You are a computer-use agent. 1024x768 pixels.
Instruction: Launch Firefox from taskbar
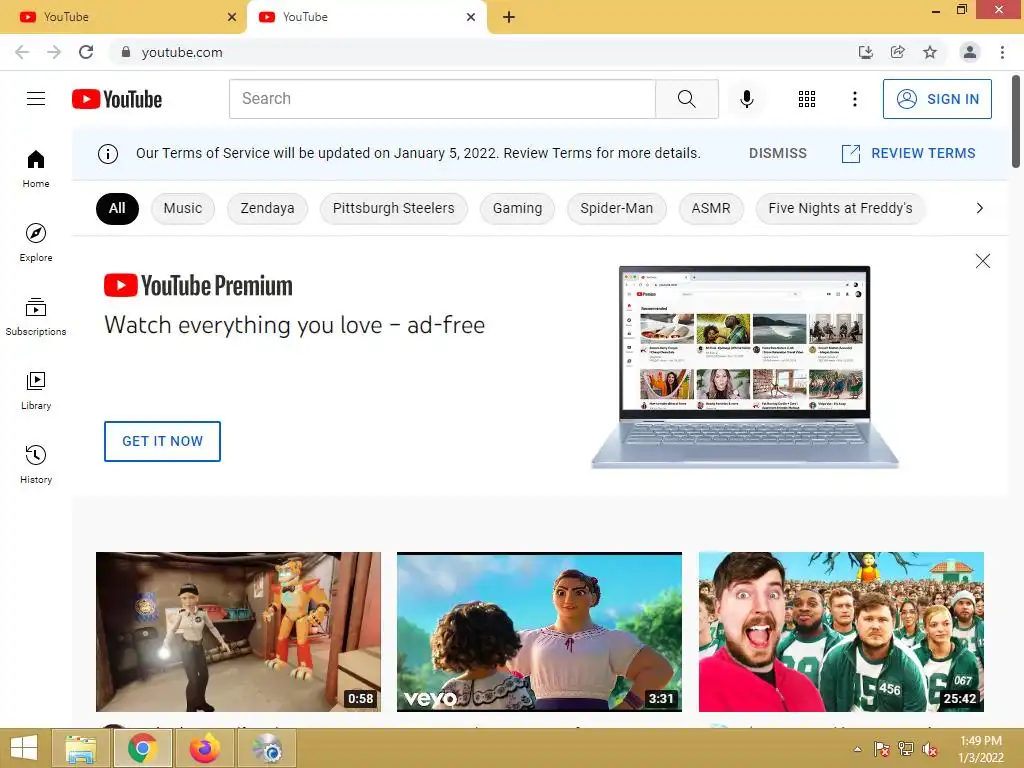pos(205,748)
